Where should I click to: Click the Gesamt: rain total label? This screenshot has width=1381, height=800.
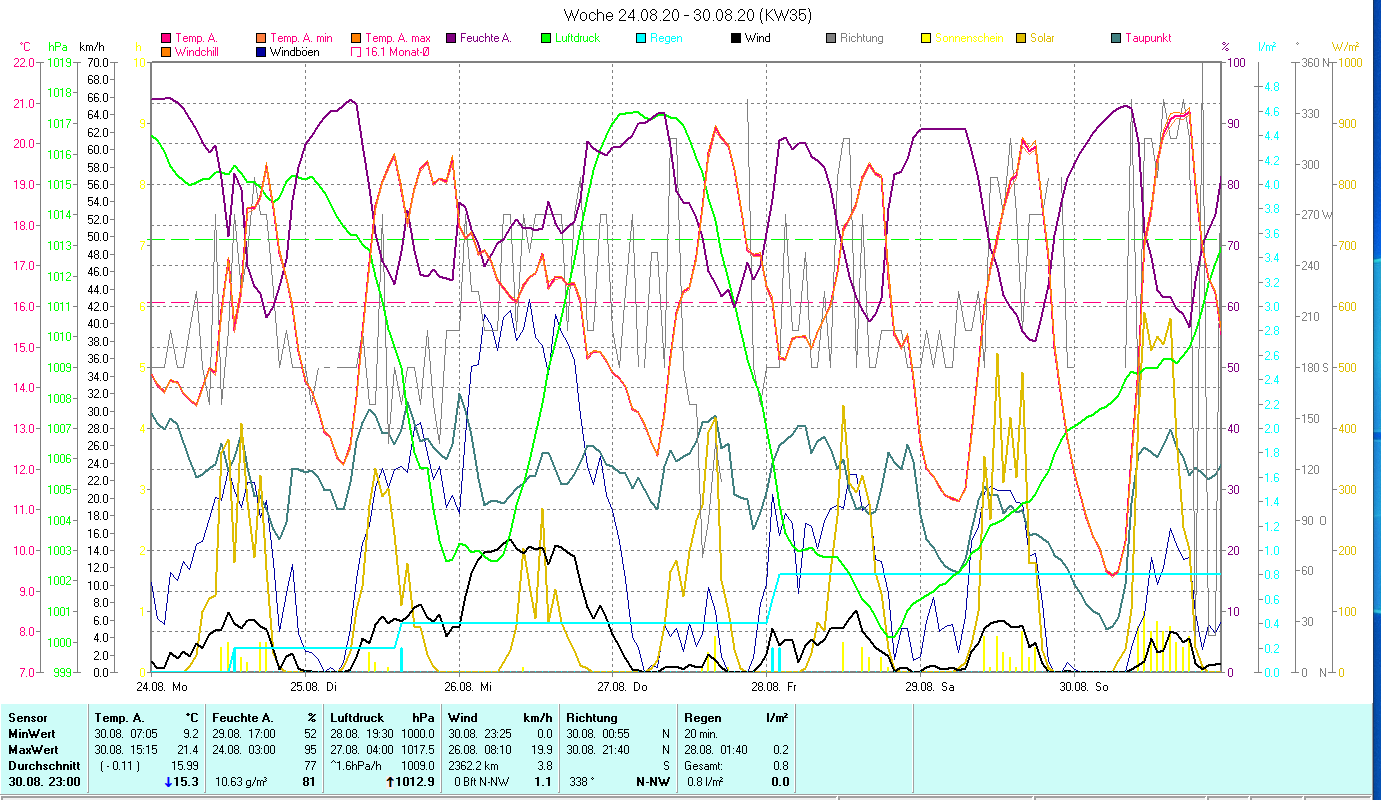click(x=706, y=766)
